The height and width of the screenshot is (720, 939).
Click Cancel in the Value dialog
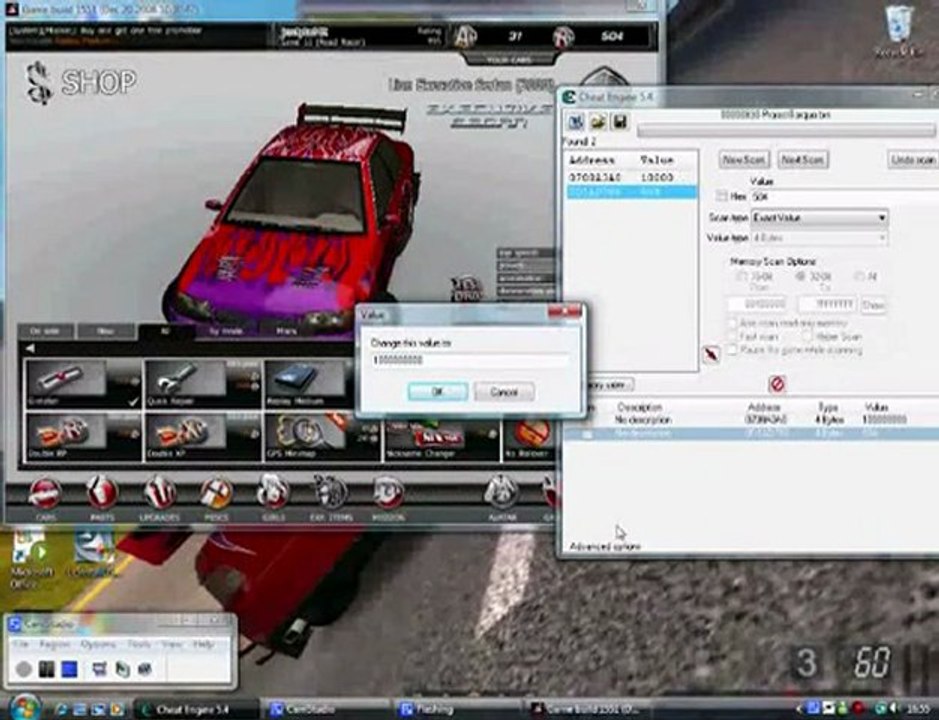coord(504,392)
